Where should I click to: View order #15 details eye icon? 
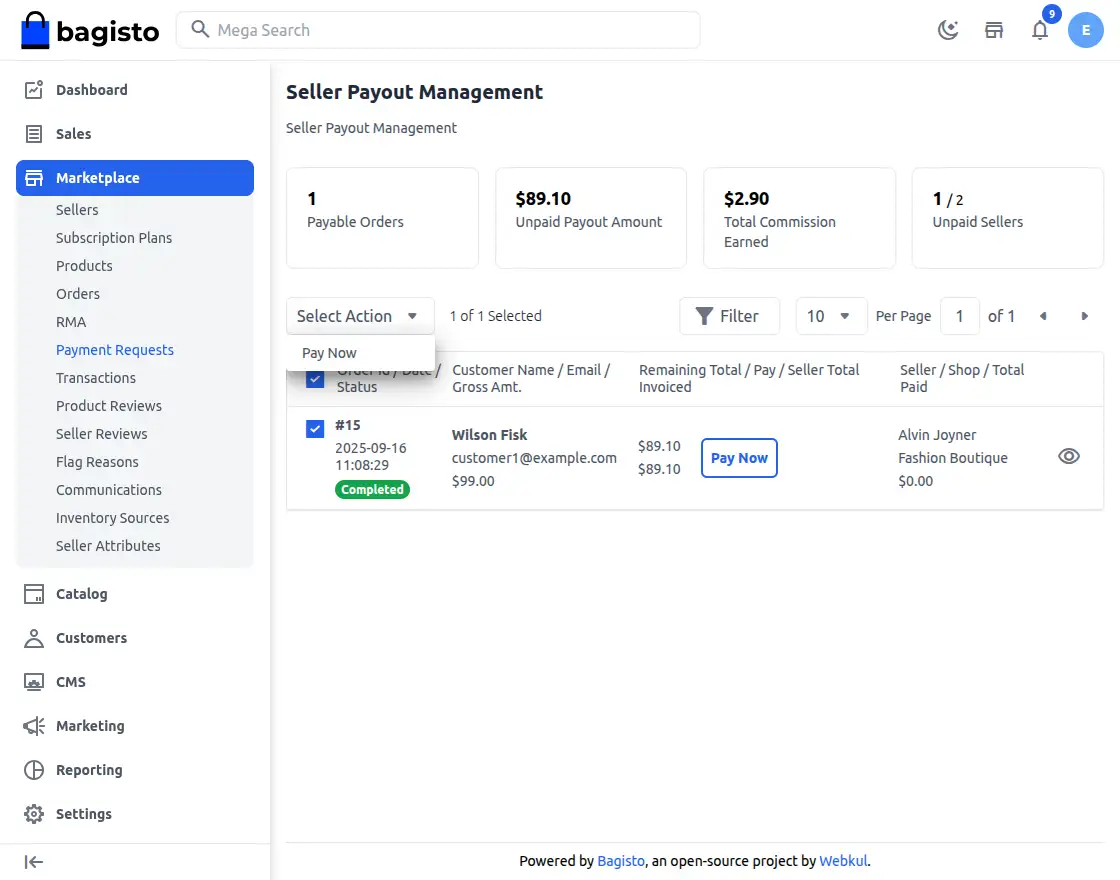pos(1068,457)
